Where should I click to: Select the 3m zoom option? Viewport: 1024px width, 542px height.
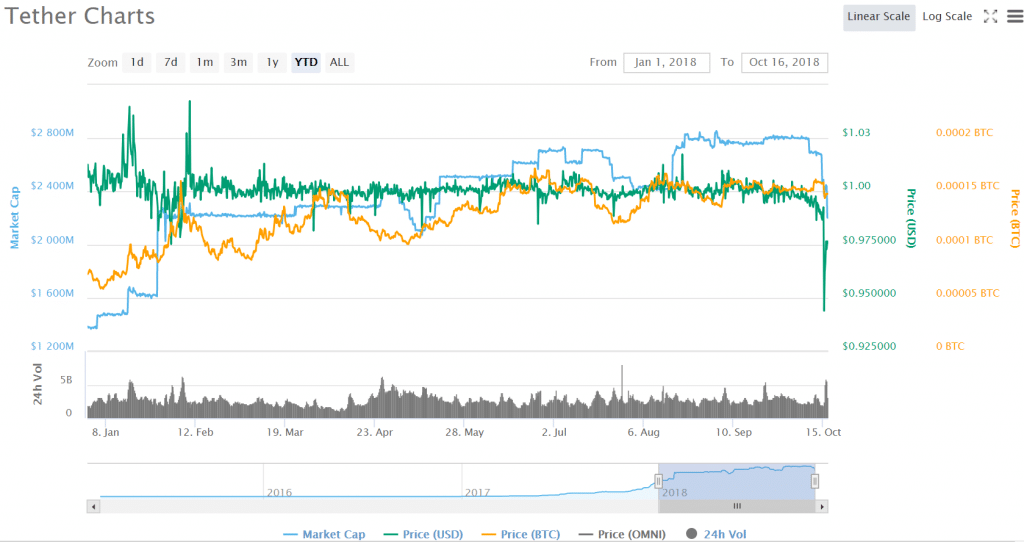coord(238,62)
